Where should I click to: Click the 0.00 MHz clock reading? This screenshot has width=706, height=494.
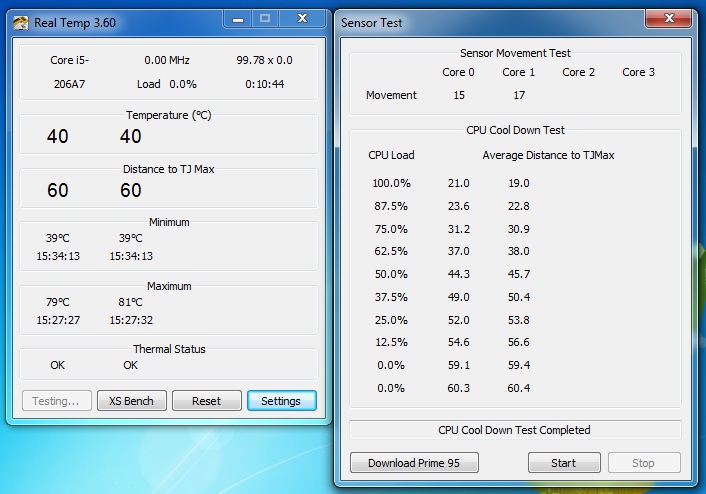(167, 60)
